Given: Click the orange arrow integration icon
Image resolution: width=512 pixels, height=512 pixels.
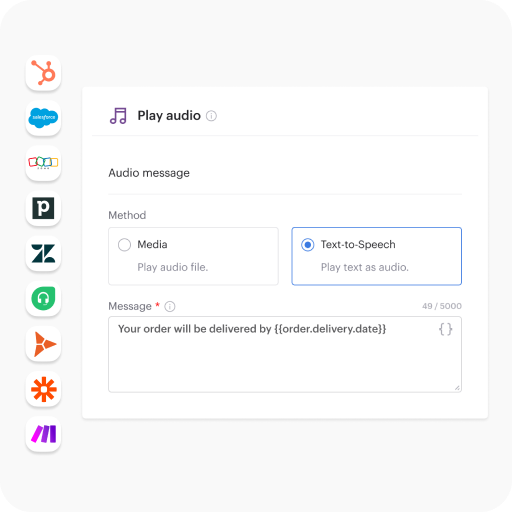Looking at the screenshot, I should pos(43,344).
